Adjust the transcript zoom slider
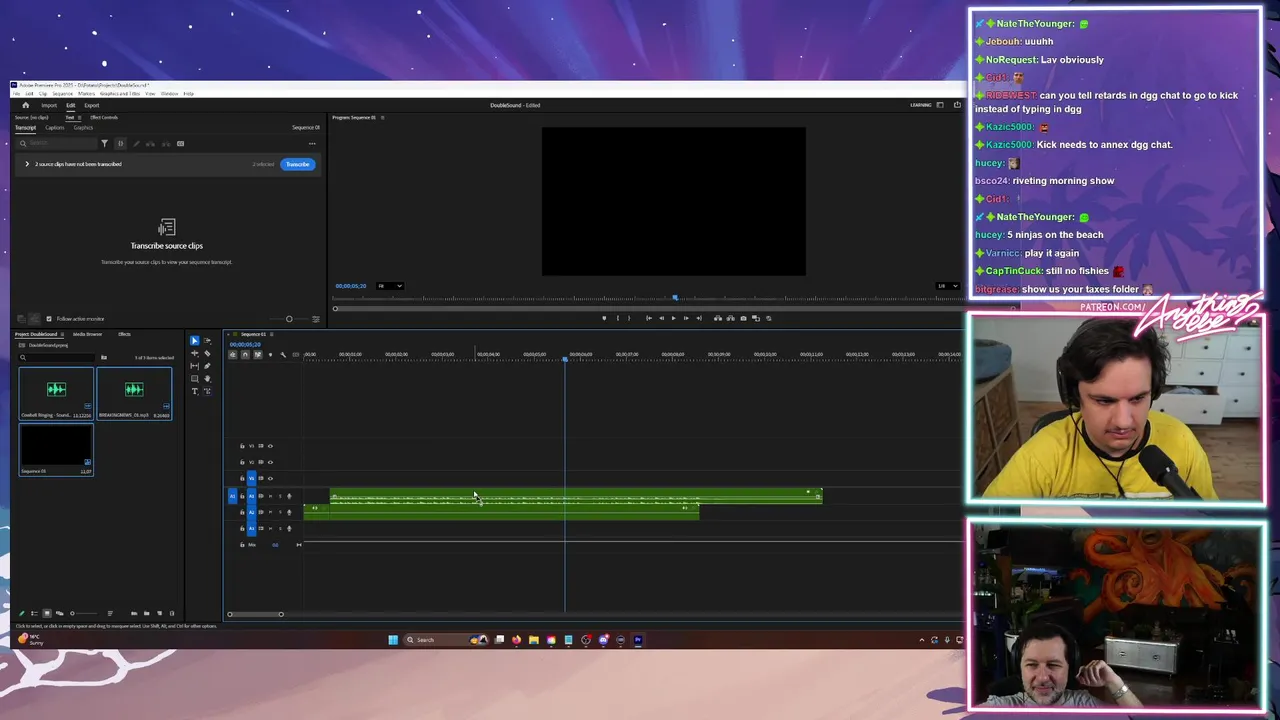This screenshot has width=1280, height=720. (x=289, y=319)
